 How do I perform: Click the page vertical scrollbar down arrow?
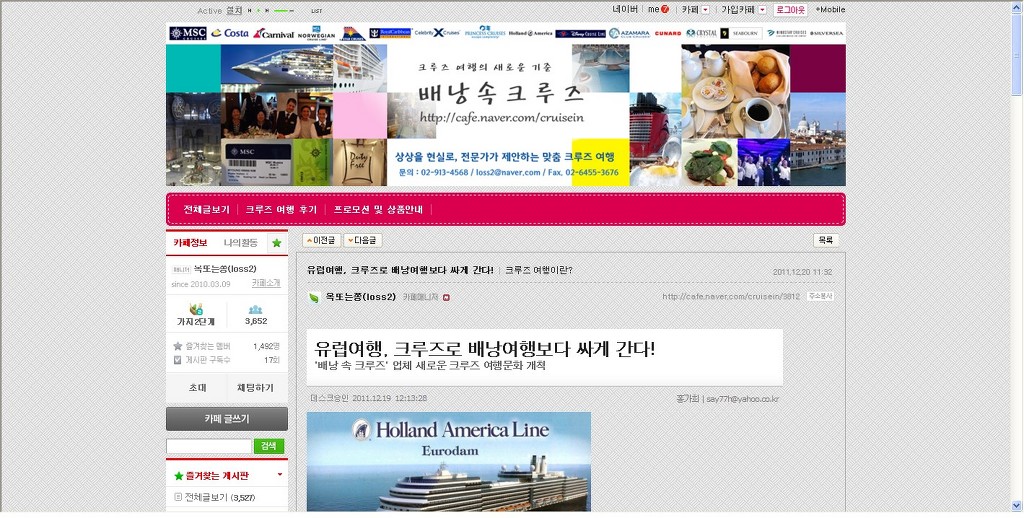click(1017, 505)
